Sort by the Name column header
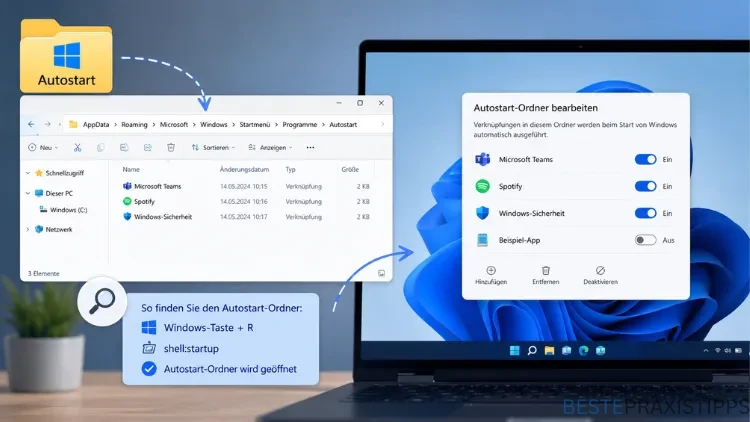The image size is (750, 422). click(131, 169)
